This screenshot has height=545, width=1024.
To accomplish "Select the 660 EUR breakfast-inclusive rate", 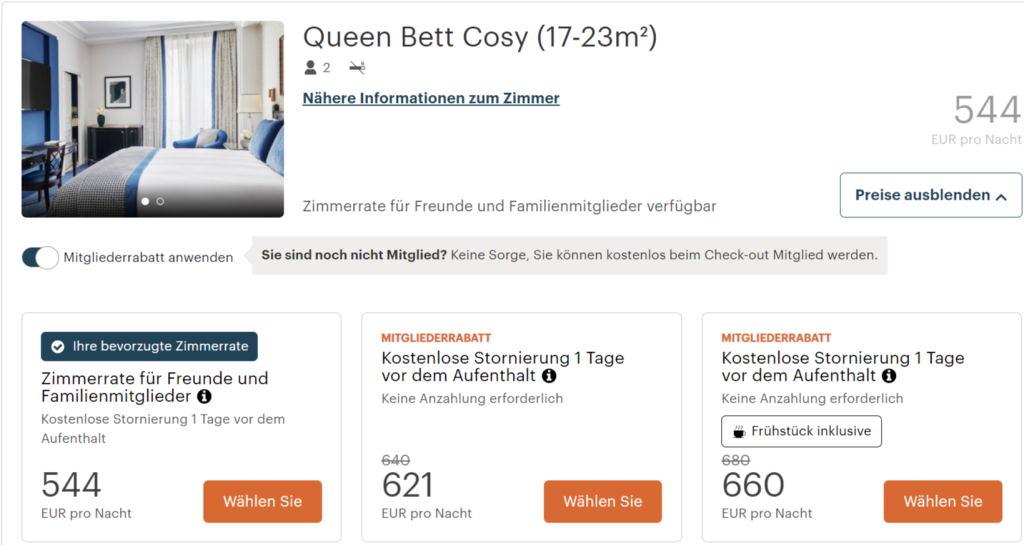I will click(x=943, y=501).
